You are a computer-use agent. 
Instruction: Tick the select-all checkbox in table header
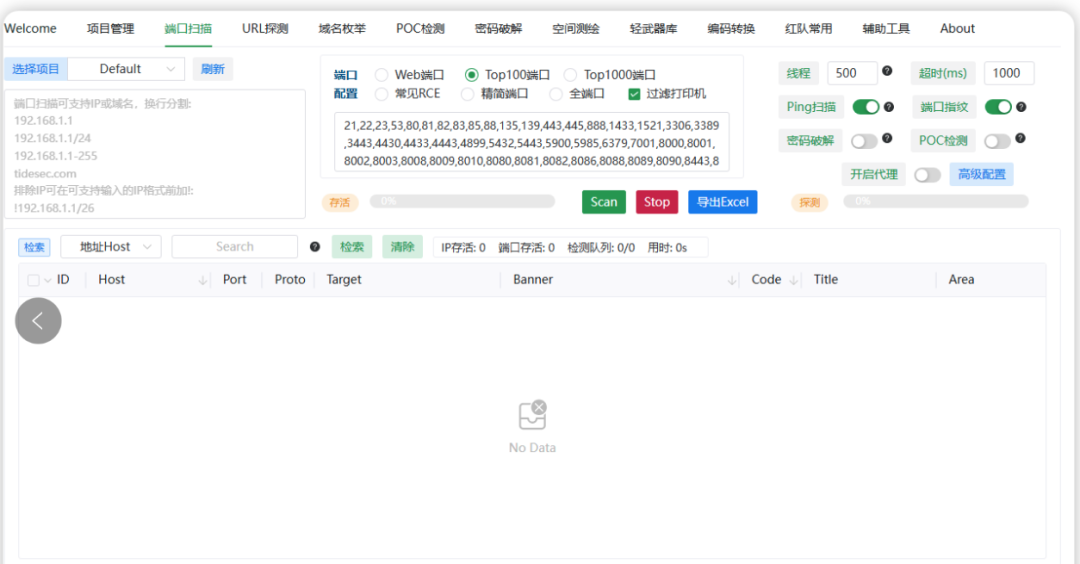point(33,280)
